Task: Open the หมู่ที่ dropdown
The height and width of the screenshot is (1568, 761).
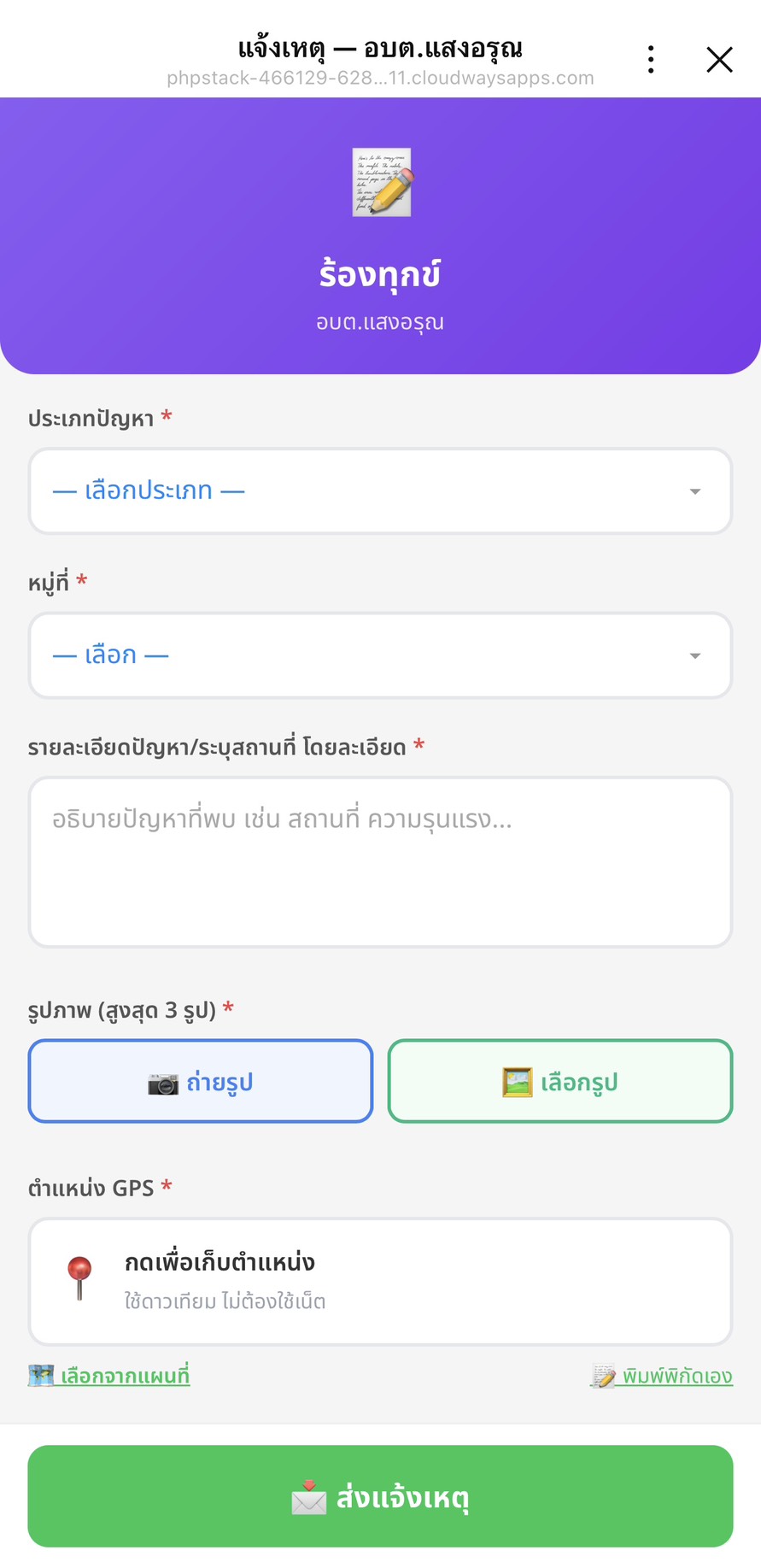Action: coord(380,655)
